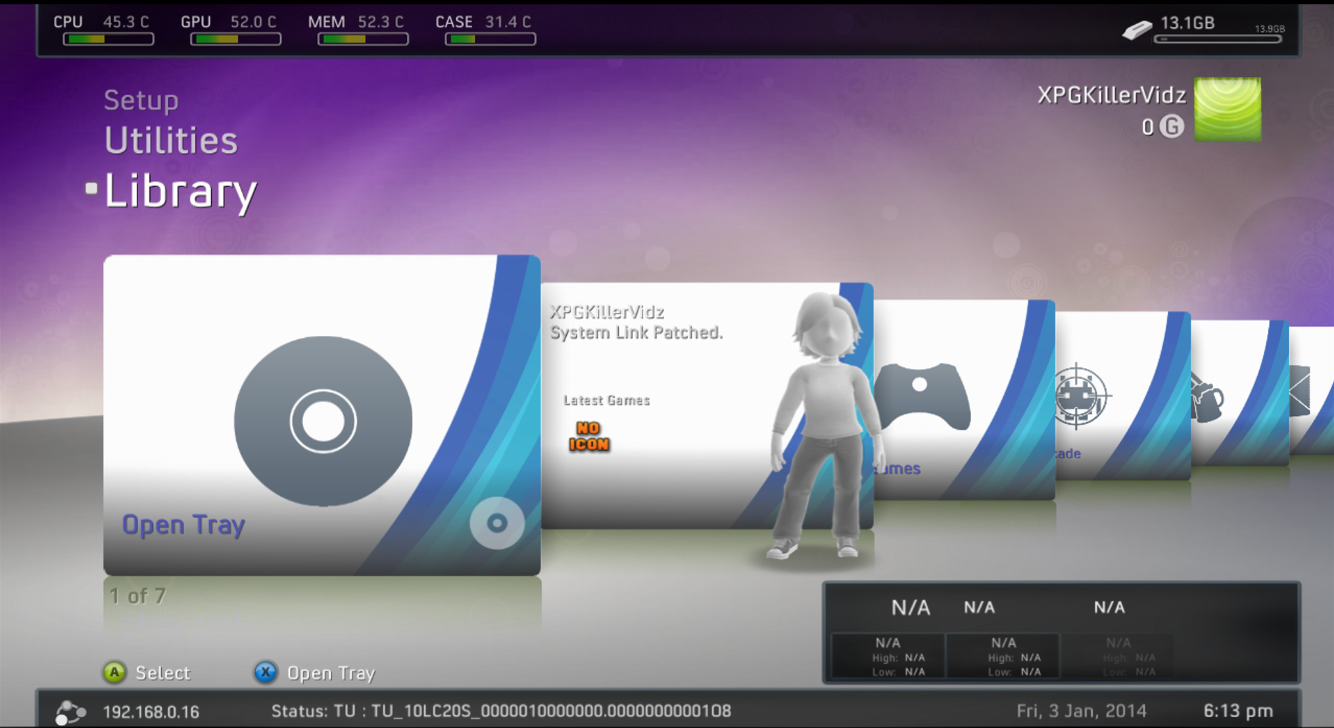
Task: Click the XPGKillerVidz green gamer picture
Action: (1227, 109)
